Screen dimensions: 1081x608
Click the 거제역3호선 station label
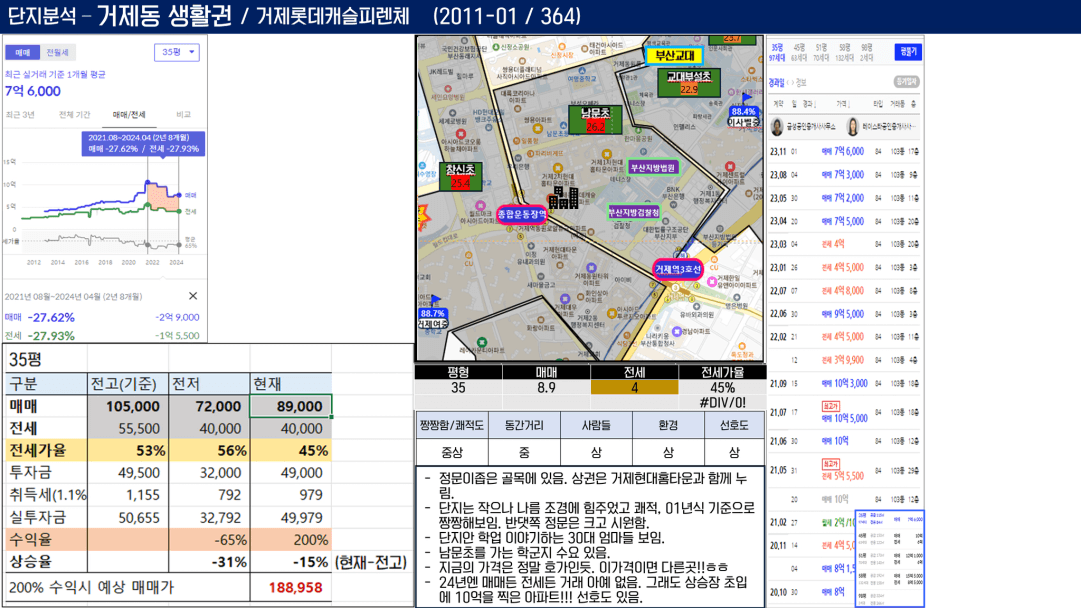pyautogui.click(x=678, y=269)
